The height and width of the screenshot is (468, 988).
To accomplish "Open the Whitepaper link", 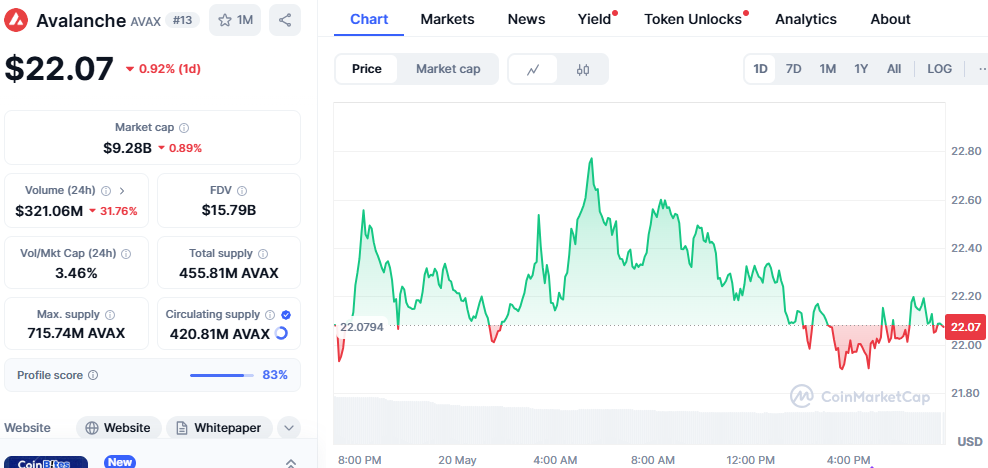I will pyautogui.click(x=219, y=428).
